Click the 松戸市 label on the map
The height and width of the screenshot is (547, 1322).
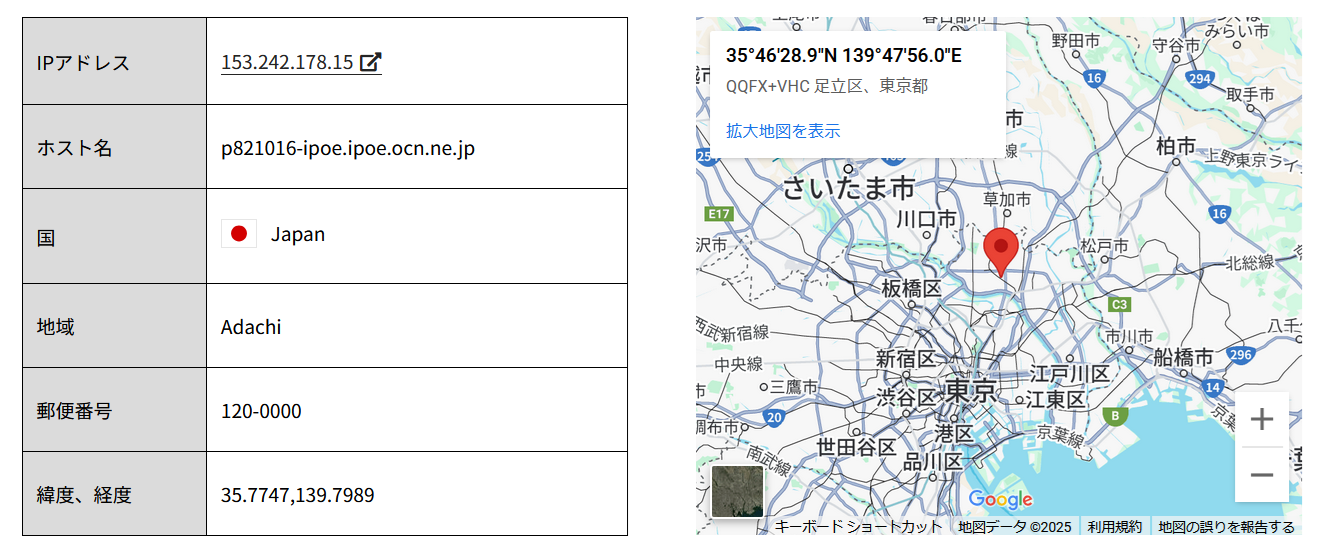coord(1105,245)
